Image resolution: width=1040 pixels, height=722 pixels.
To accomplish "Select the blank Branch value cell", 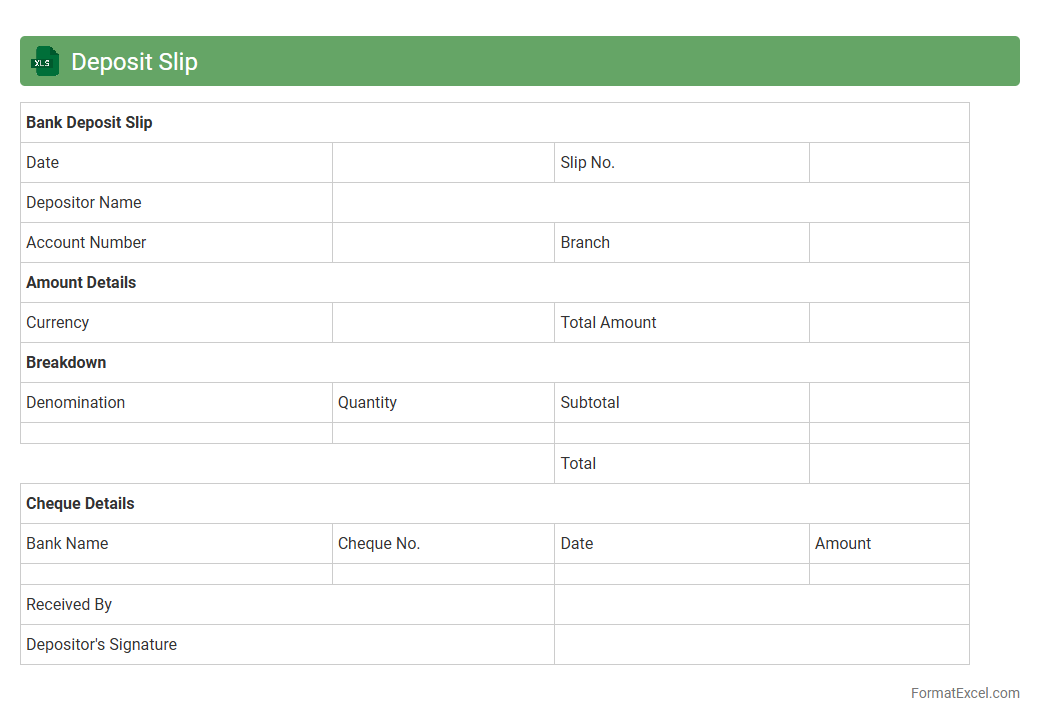I will point(888,243).
